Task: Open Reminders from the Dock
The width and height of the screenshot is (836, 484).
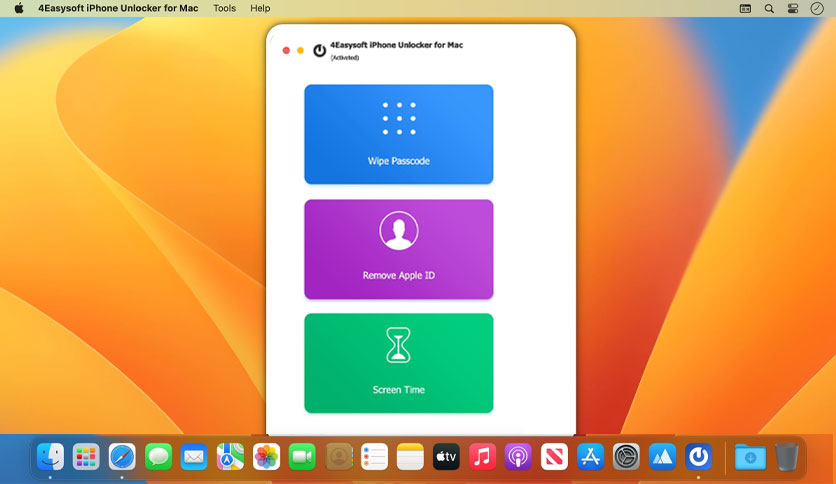Action: (374, 457)
